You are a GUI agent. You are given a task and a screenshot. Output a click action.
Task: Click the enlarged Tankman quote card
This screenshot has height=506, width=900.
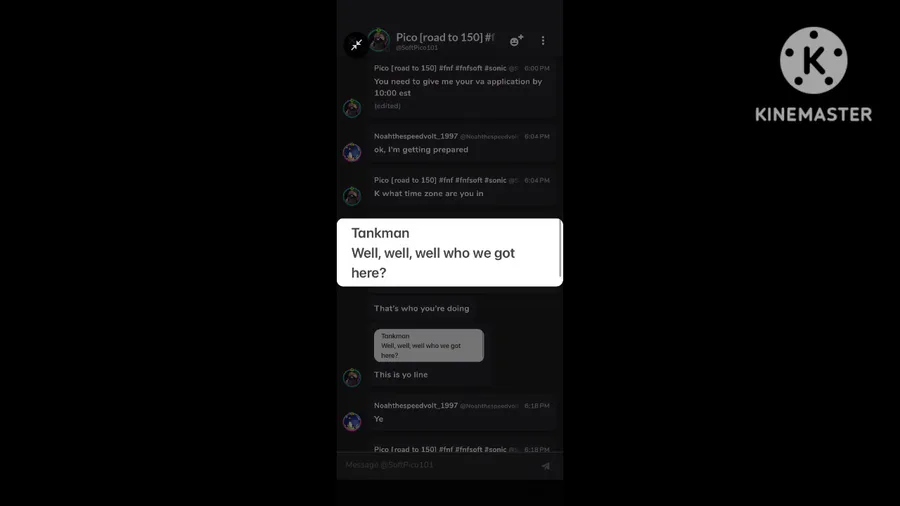point(449,252)
